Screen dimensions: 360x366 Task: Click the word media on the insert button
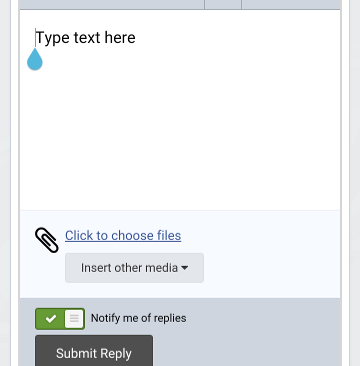coord(163,268)
